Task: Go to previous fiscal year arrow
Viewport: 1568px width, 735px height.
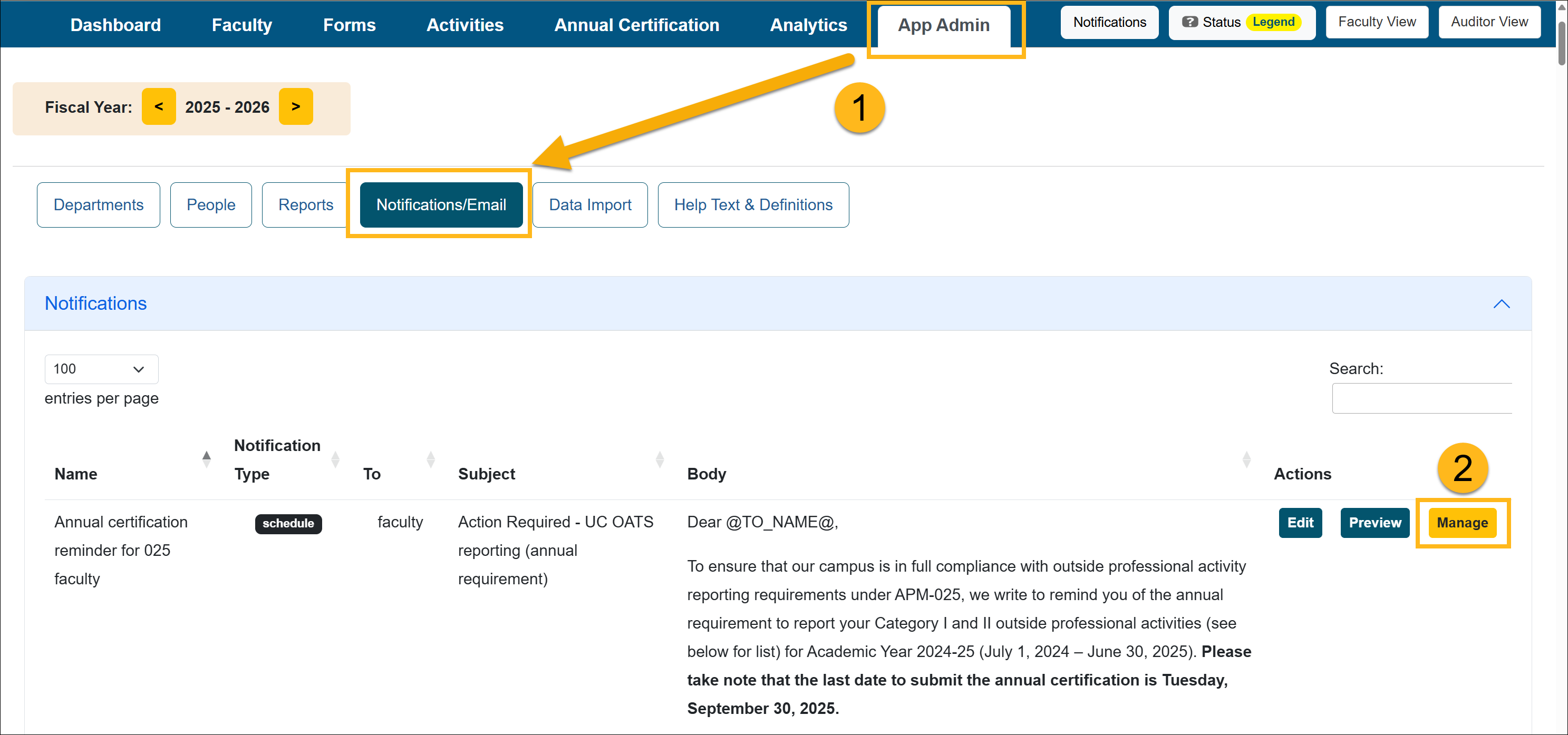Action: 158,106
